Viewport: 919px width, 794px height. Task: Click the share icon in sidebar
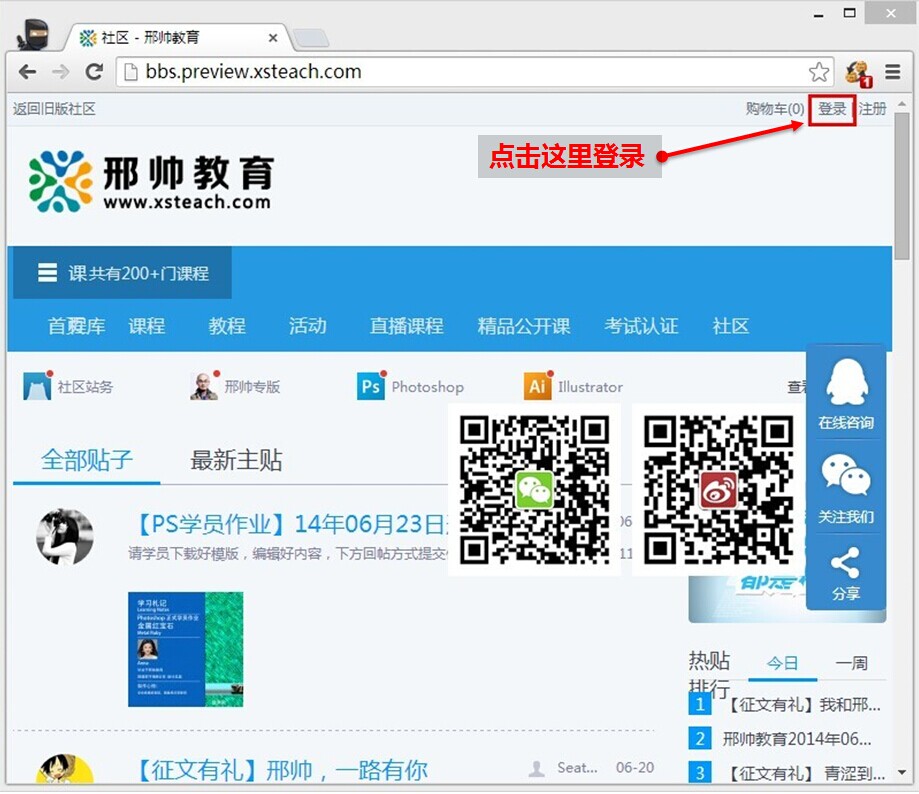coord(845,573)
